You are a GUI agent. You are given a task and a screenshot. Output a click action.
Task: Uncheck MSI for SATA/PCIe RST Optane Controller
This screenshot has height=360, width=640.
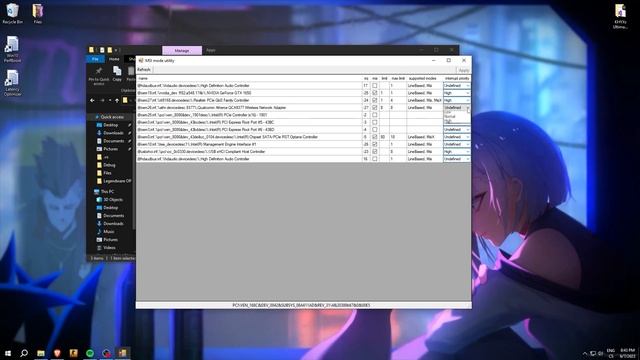click(375, 137)
